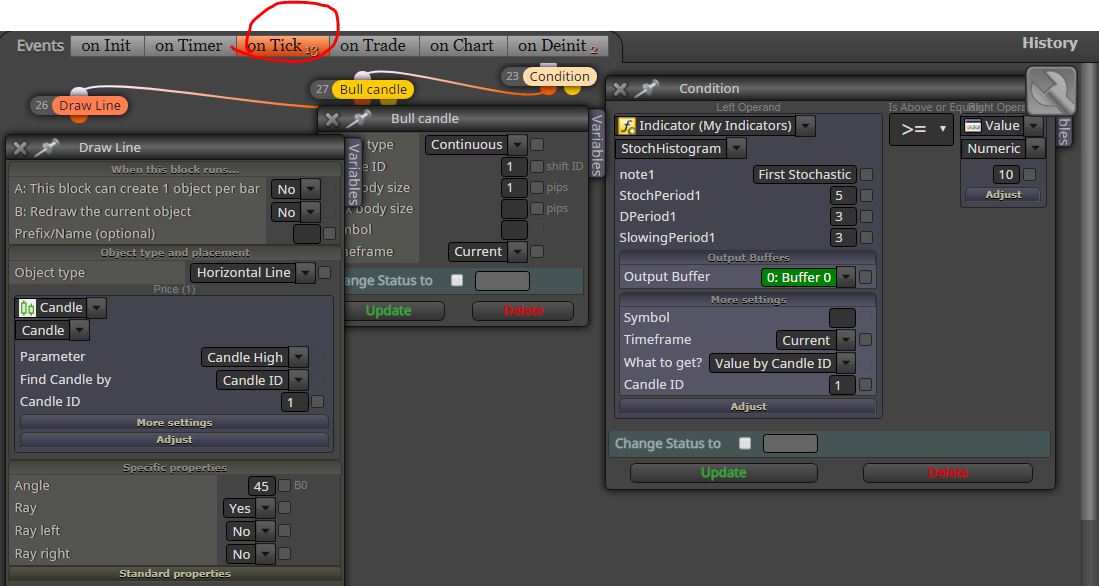
Task: Toggle Change Status to checkbox in Condition
Action: (745, 443)
